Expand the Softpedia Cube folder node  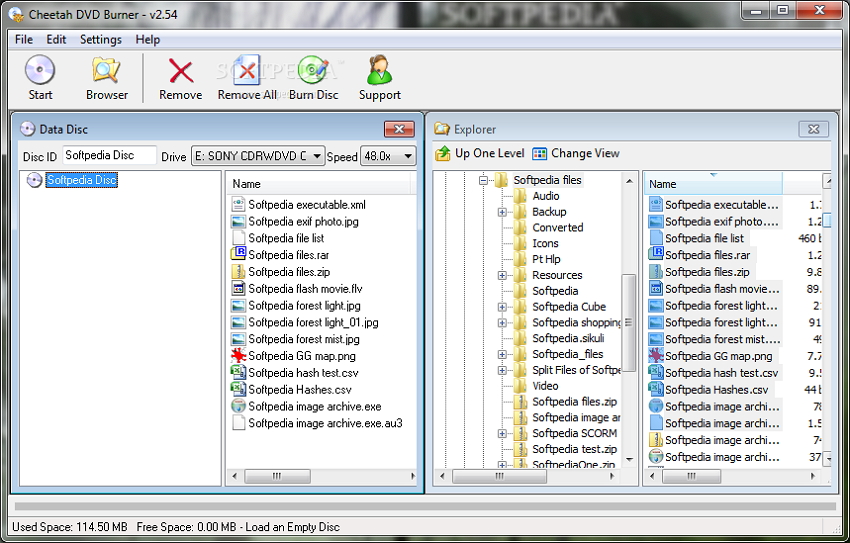tap(502, 307)
